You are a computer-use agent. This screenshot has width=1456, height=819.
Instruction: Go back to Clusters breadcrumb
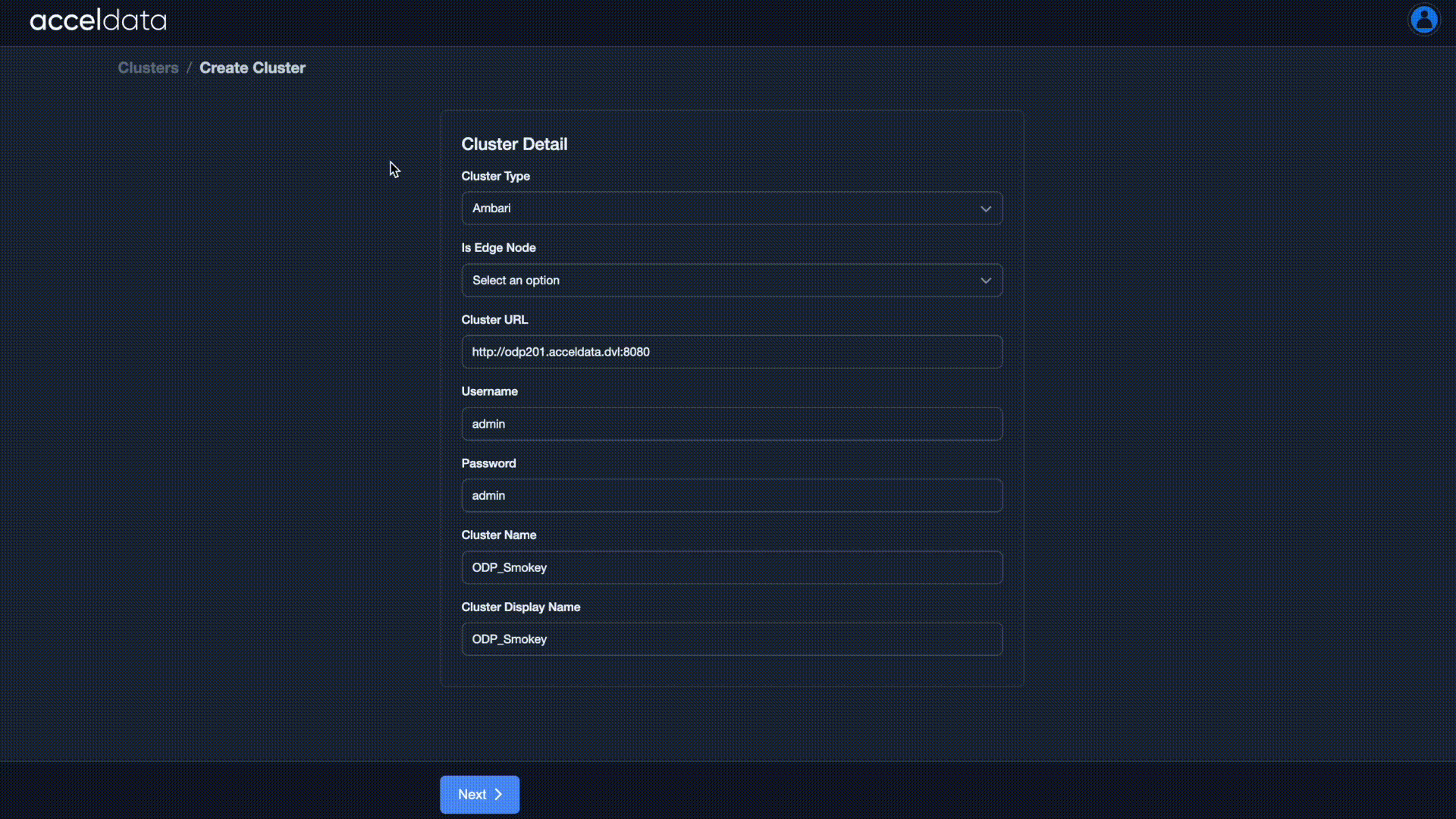(148, 67)
